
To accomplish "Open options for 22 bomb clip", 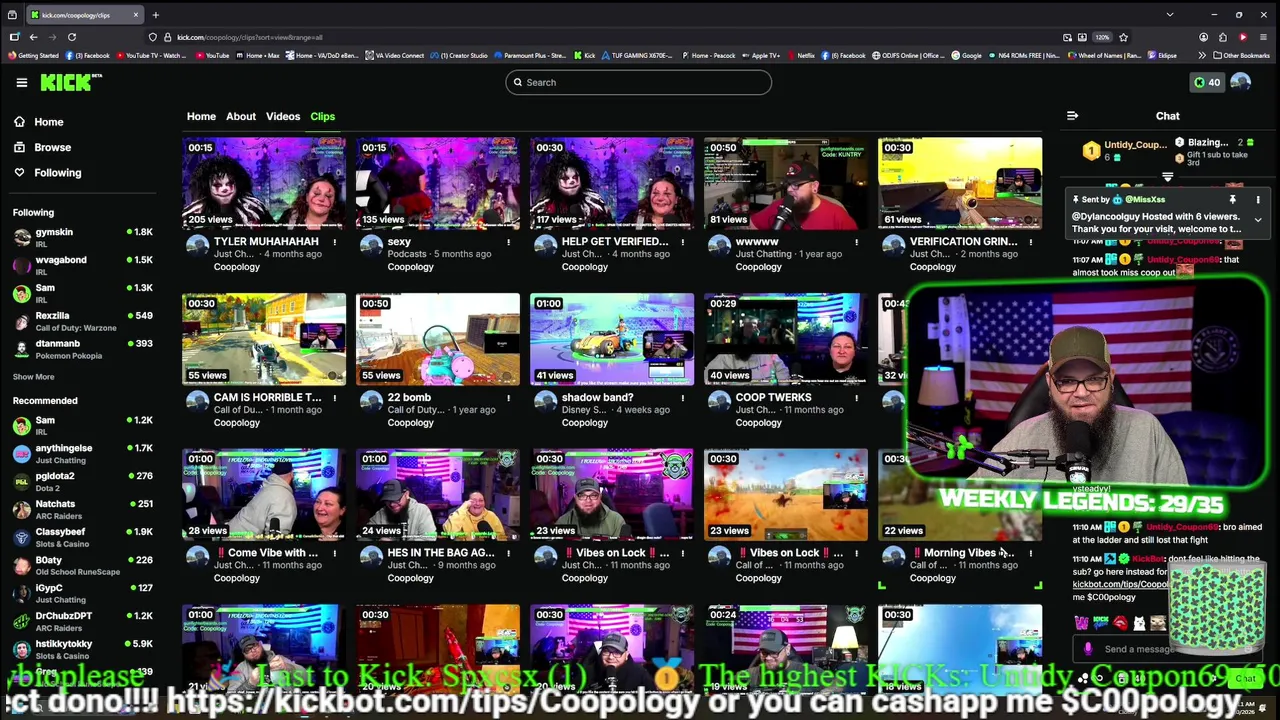I will (508, 398).
